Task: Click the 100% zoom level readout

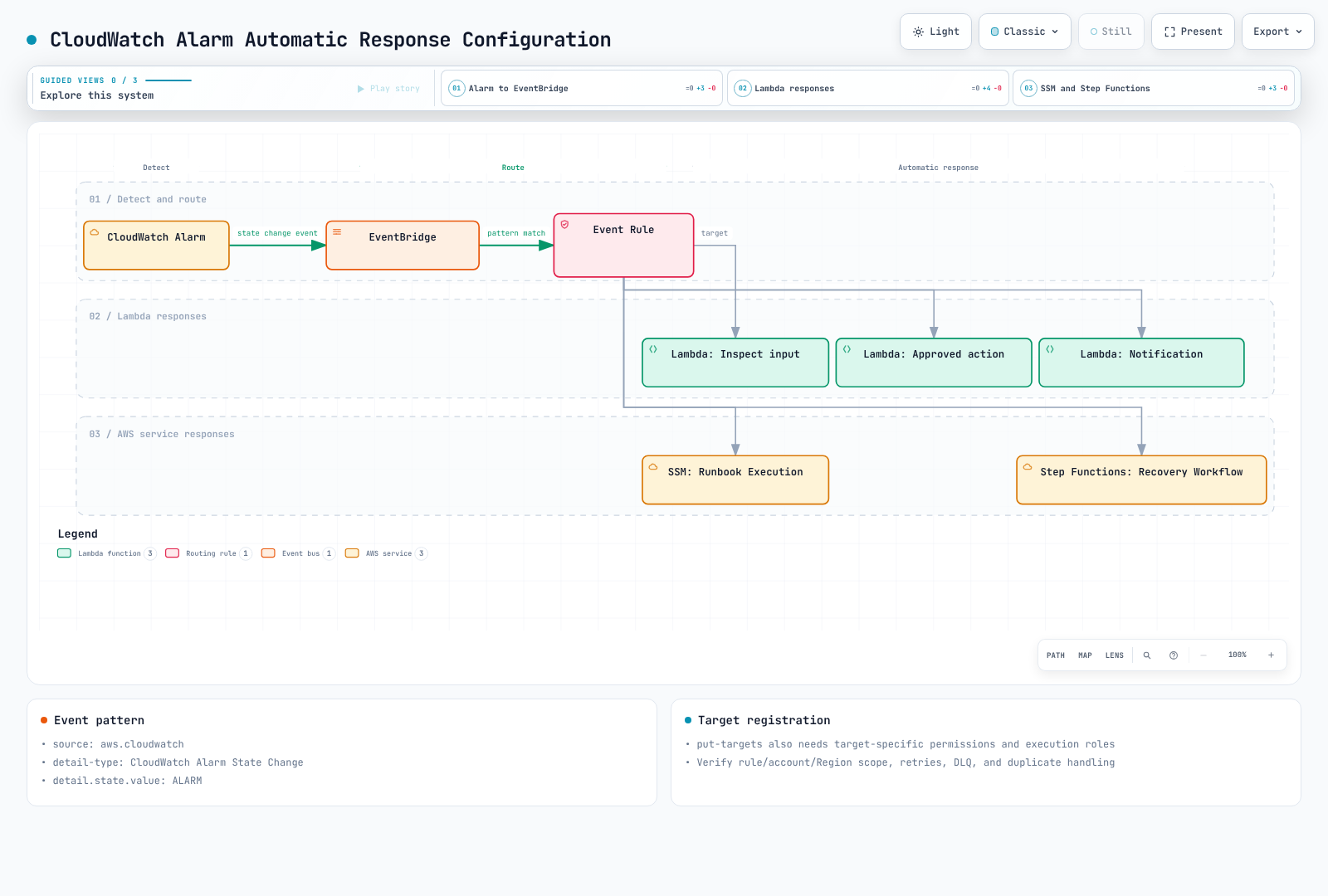Action: click(1238, 655)
